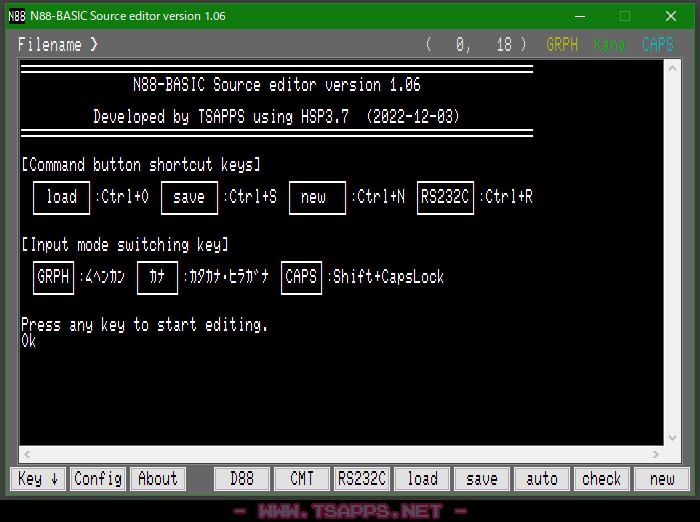Image resolution: width=700 pixels, height=522 pixels.
Task: Click the ':Shift+CapsLock' text
Action: point(386,277)
